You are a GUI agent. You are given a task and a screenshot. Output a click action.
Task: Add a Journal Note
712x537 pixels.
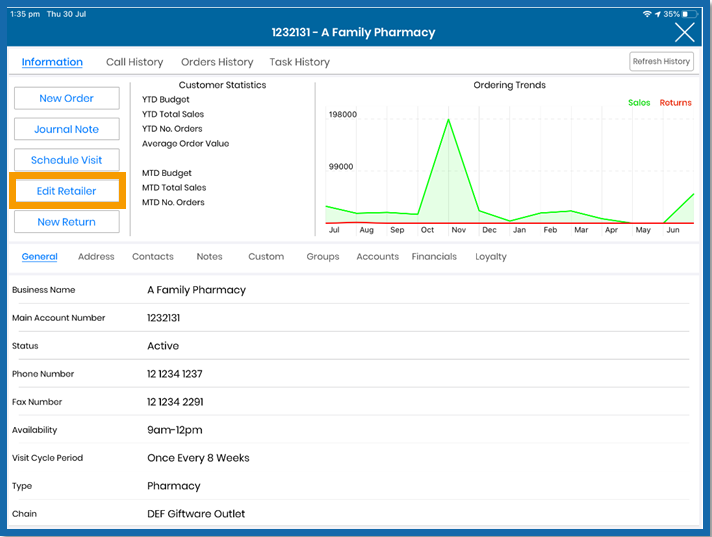point(67,129)
